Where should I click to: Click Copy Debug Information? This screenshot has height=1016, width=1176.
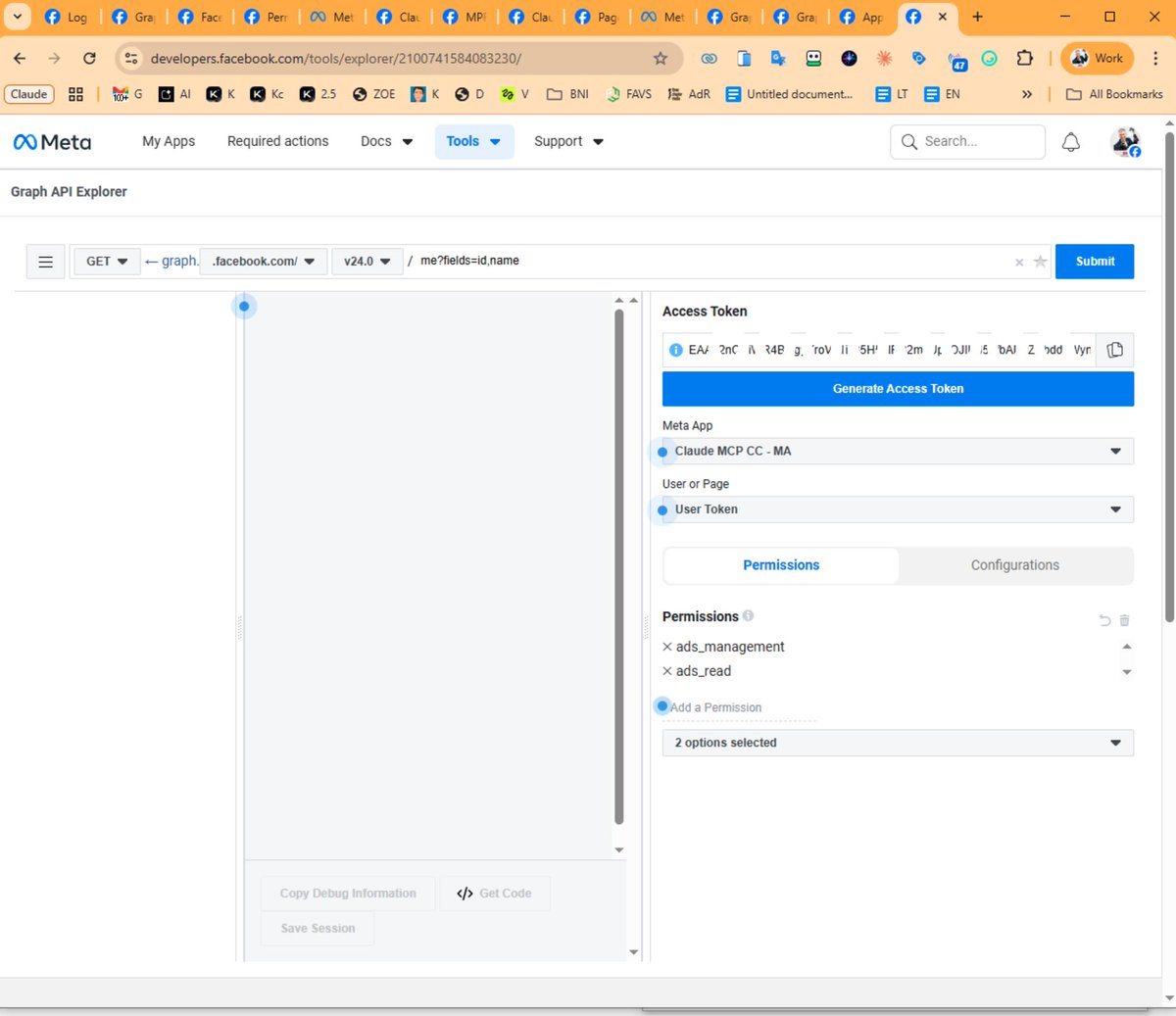click(348, 894)
